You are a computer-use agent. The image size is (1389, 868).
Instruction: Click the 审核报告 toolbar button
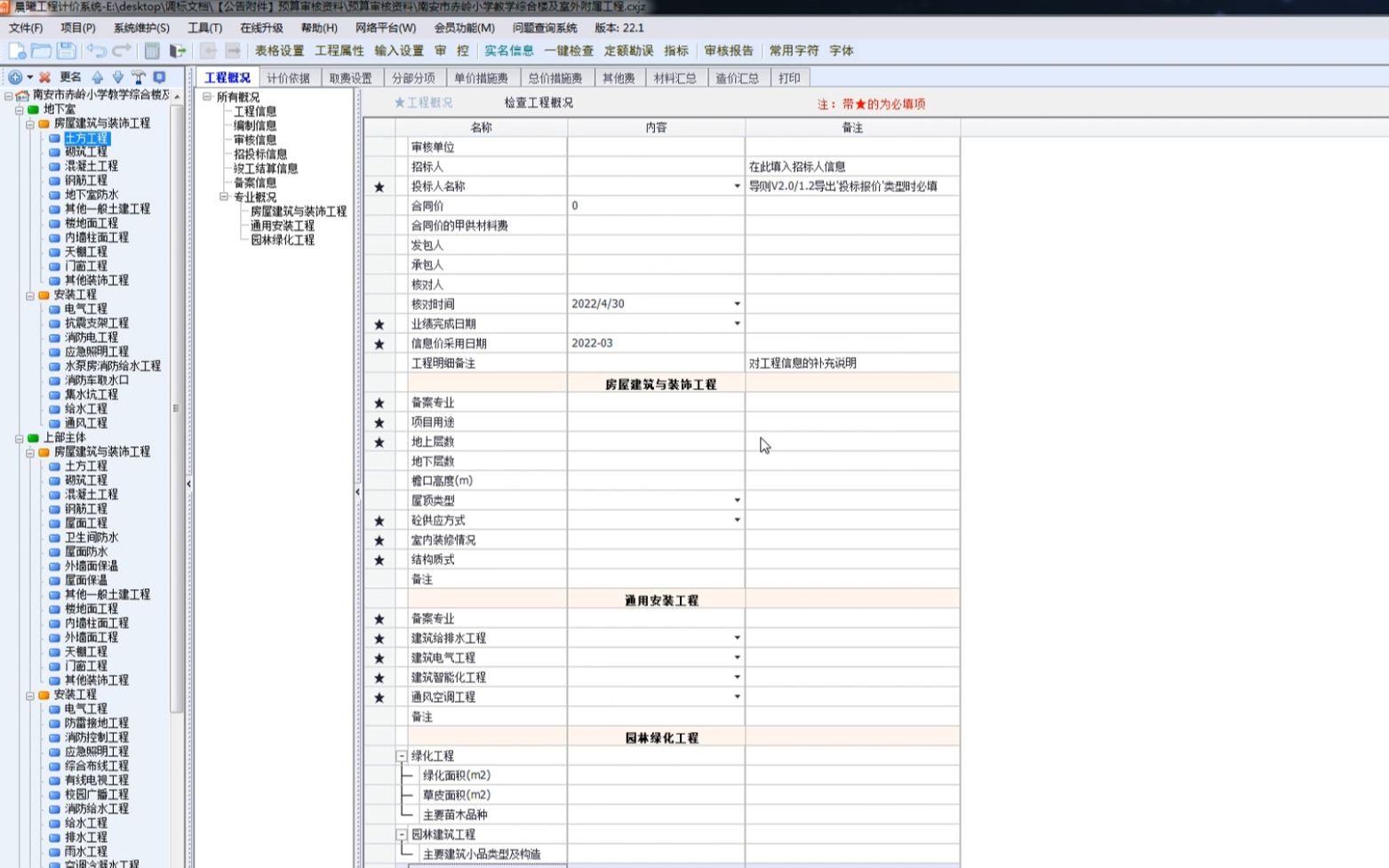click(x=729, y=52)
